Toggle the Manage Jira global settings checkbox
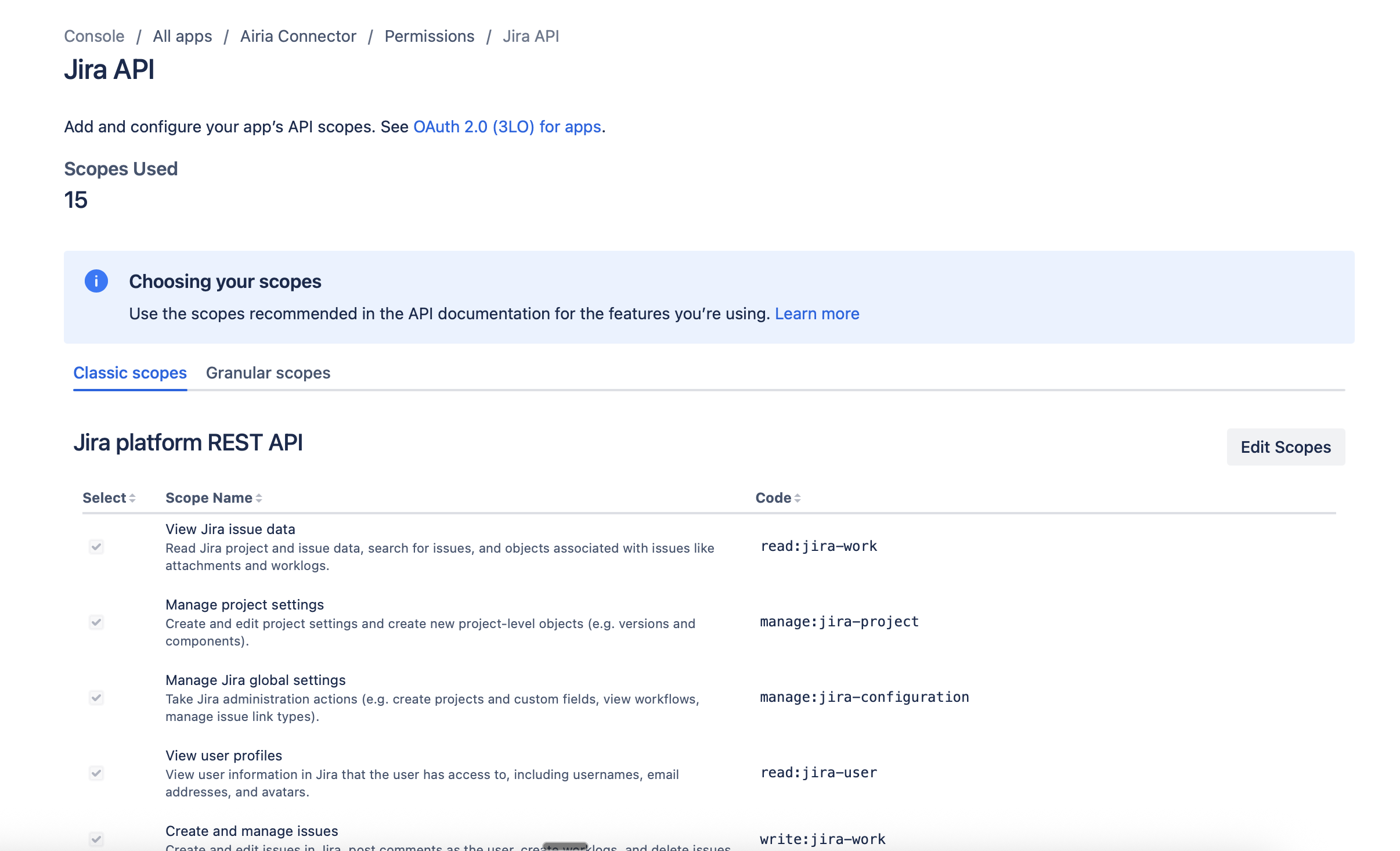Image resolution: width=1400 pixels, height=851 pixels. click(x=96, y=698)
